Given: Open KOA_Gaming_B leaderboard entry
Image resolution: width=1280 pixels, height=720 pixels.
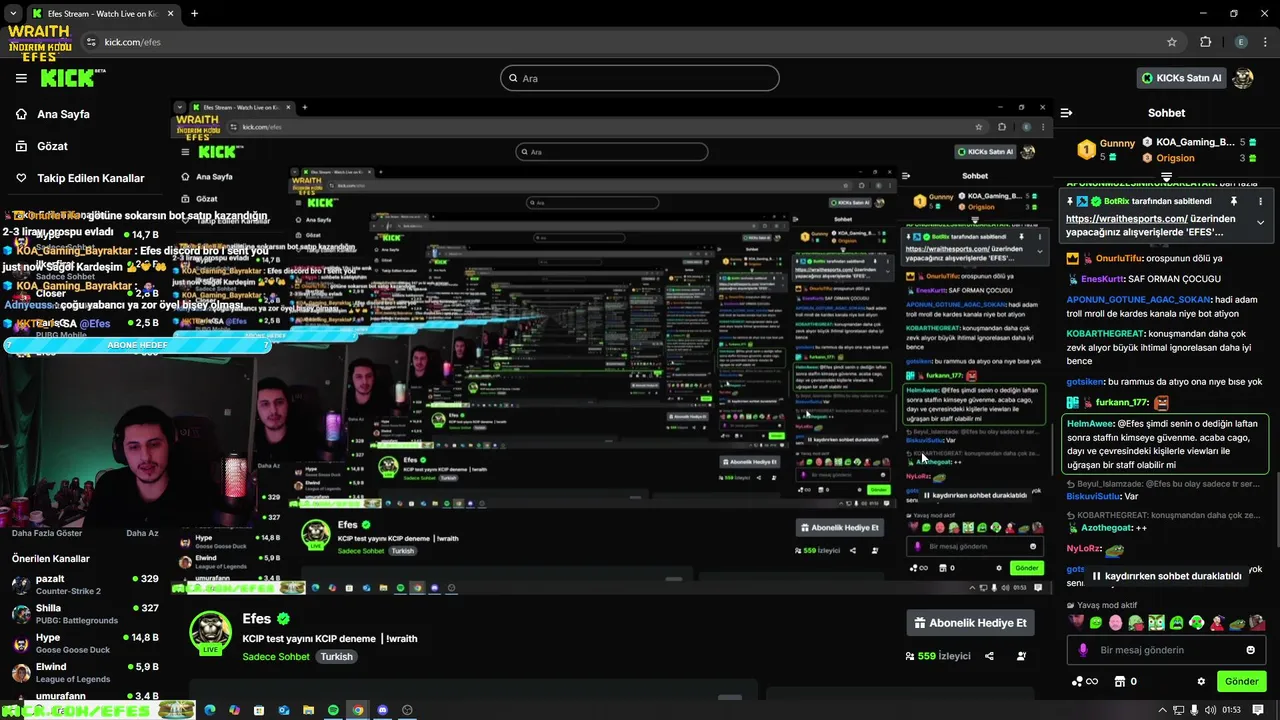Looking at the screenshot, I should coord(1199,143).
